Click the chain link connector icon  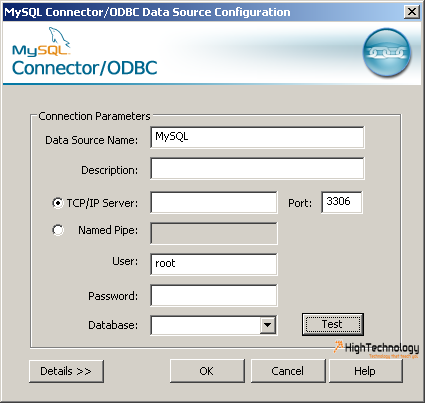(x=387, y=53)
